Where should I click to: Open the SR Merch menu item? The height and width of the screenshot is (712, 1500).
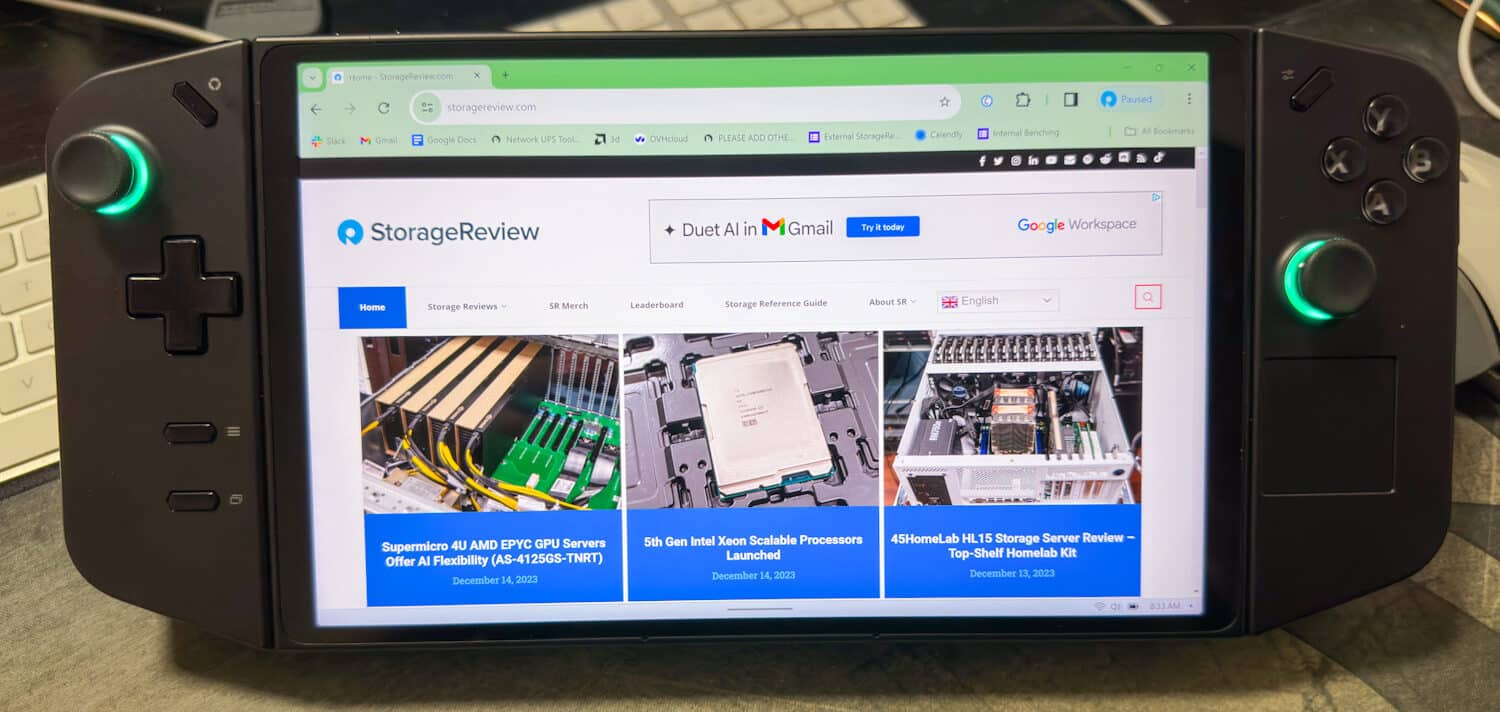pos(568,305)
